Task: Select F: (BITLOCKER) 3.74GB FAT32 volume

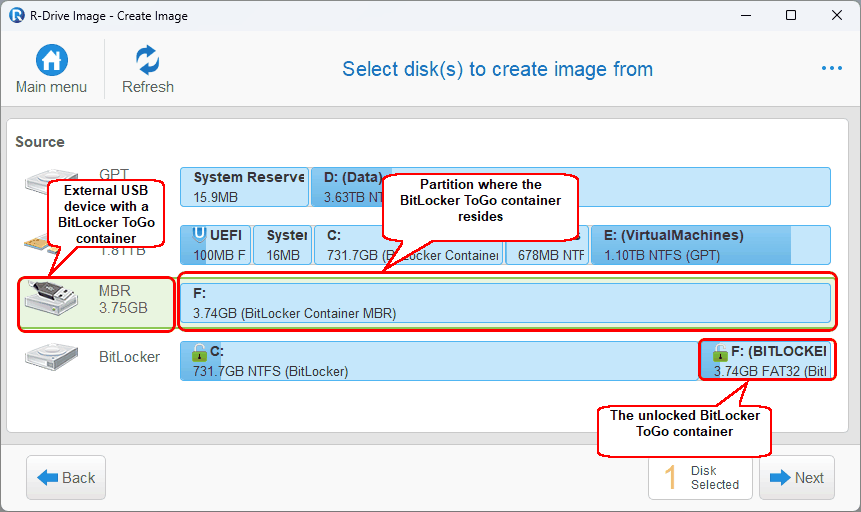Action: click(767, 361)
